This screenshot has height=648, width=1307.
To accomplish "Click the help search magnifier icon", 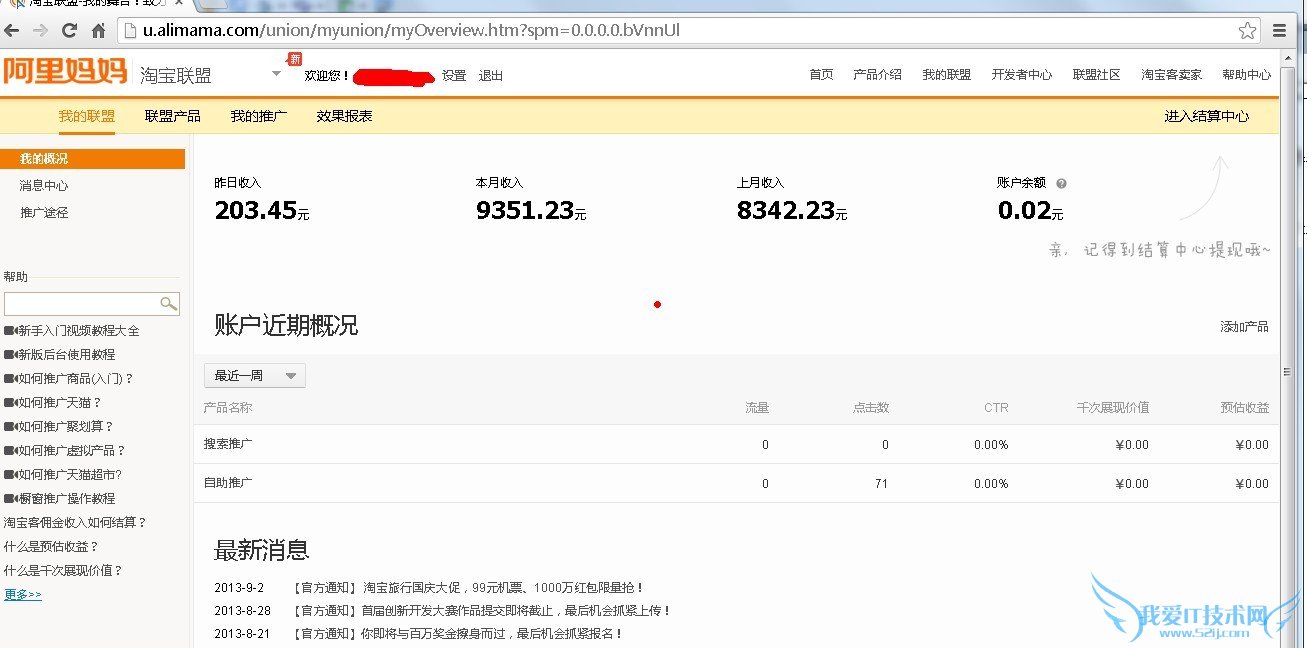I will [169, 303].
